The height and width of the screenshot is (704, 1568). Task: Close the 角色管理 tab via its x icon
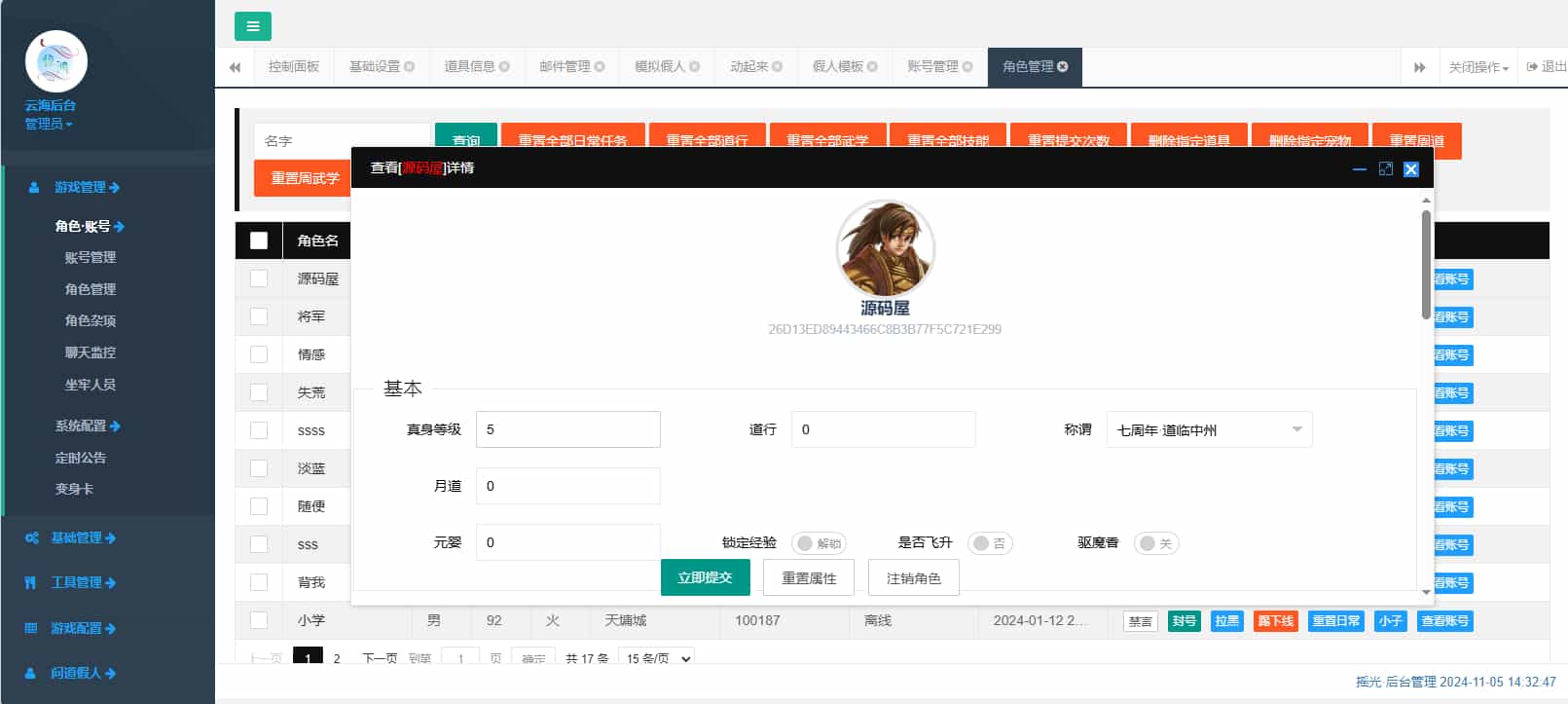point(1063,66)
